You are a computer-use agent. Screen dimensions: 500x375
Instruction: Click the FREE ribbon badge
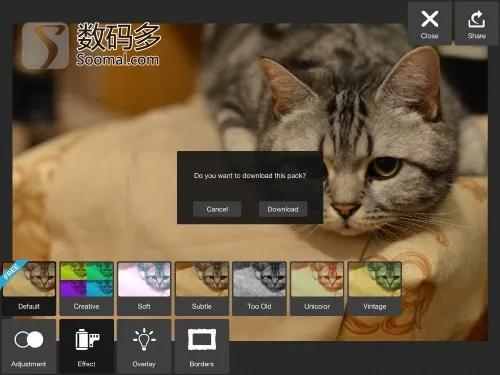click(13, 273)
